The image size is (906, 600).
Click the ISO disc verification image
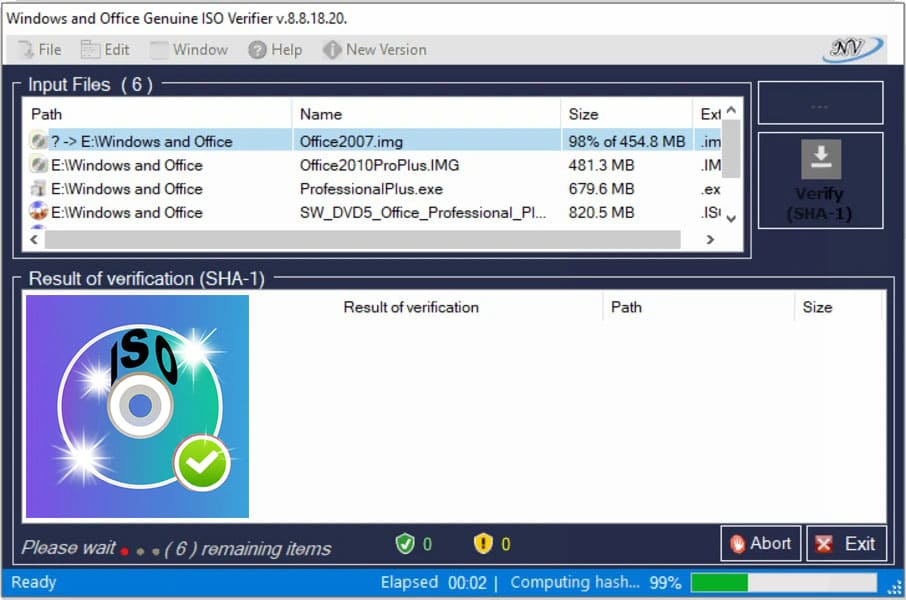(x=138, y=406)
